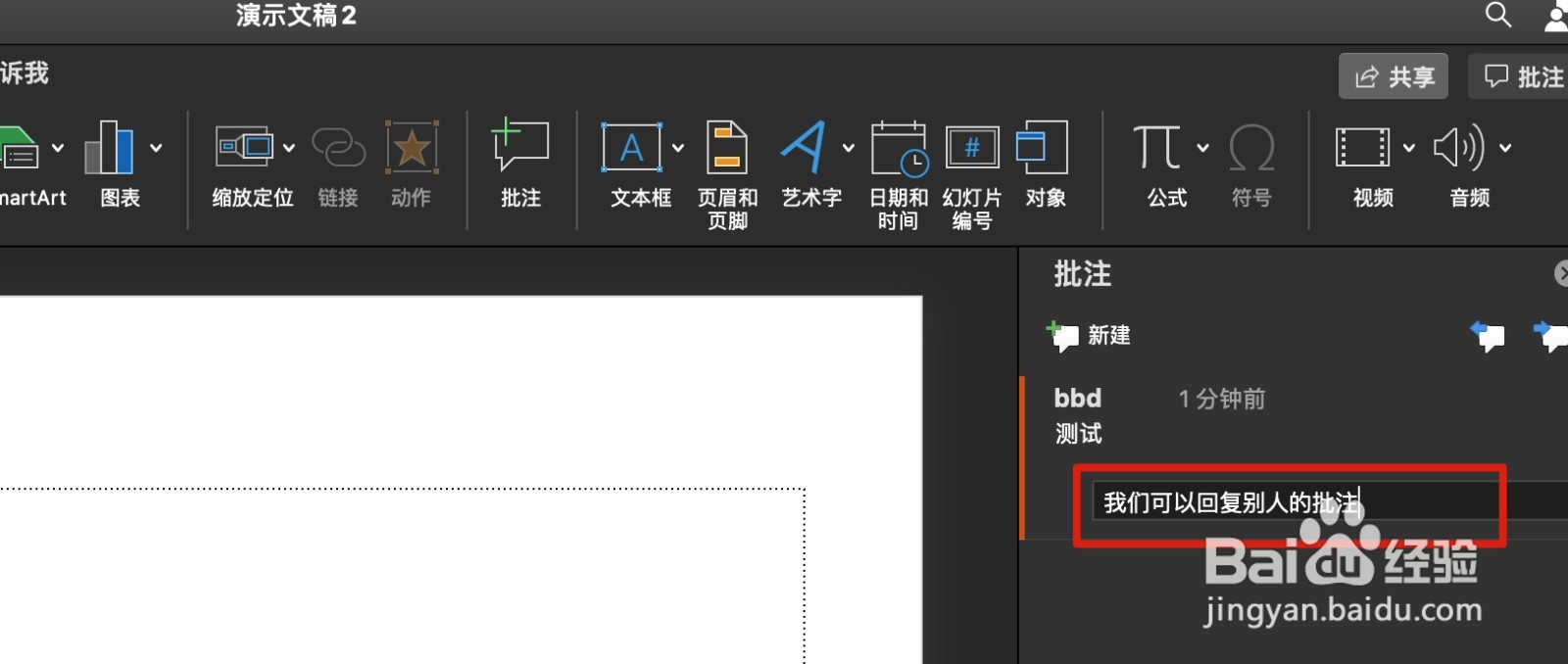The width and height of the screenshot is (1568, 664).
Task: Click the reply text field
Action: [x=1330, y=501]
